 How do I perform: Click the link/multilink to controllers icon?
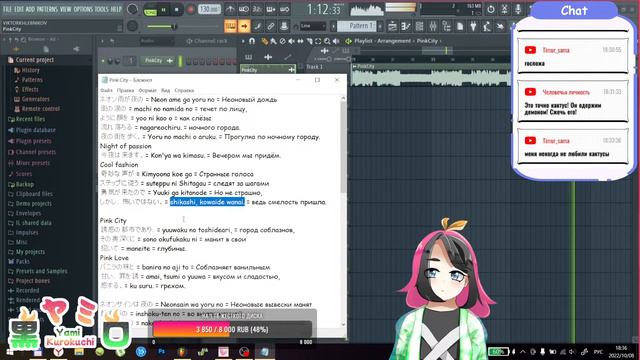[x=271, y=26]
